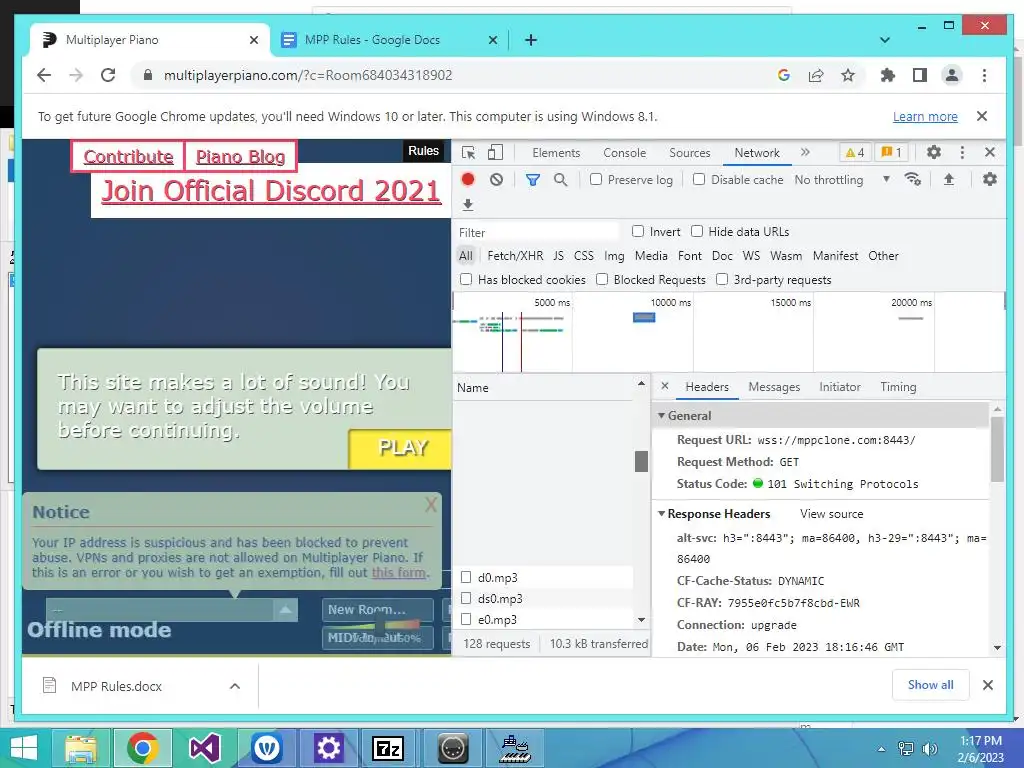This screenshot has width=1024, height=768.
Task: Switch to the Console tab
Action: [624, 153]
